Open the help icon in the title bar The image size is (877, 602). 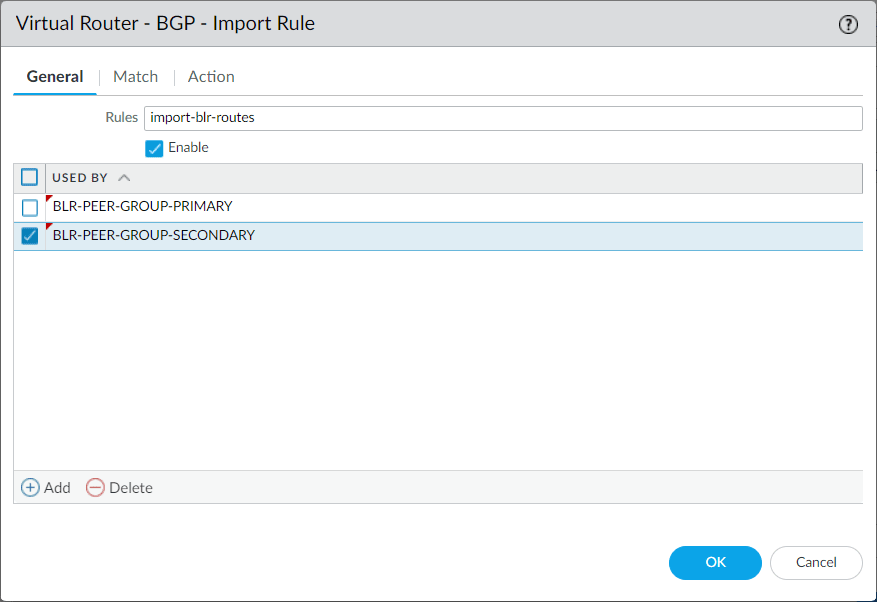[849, 23]
